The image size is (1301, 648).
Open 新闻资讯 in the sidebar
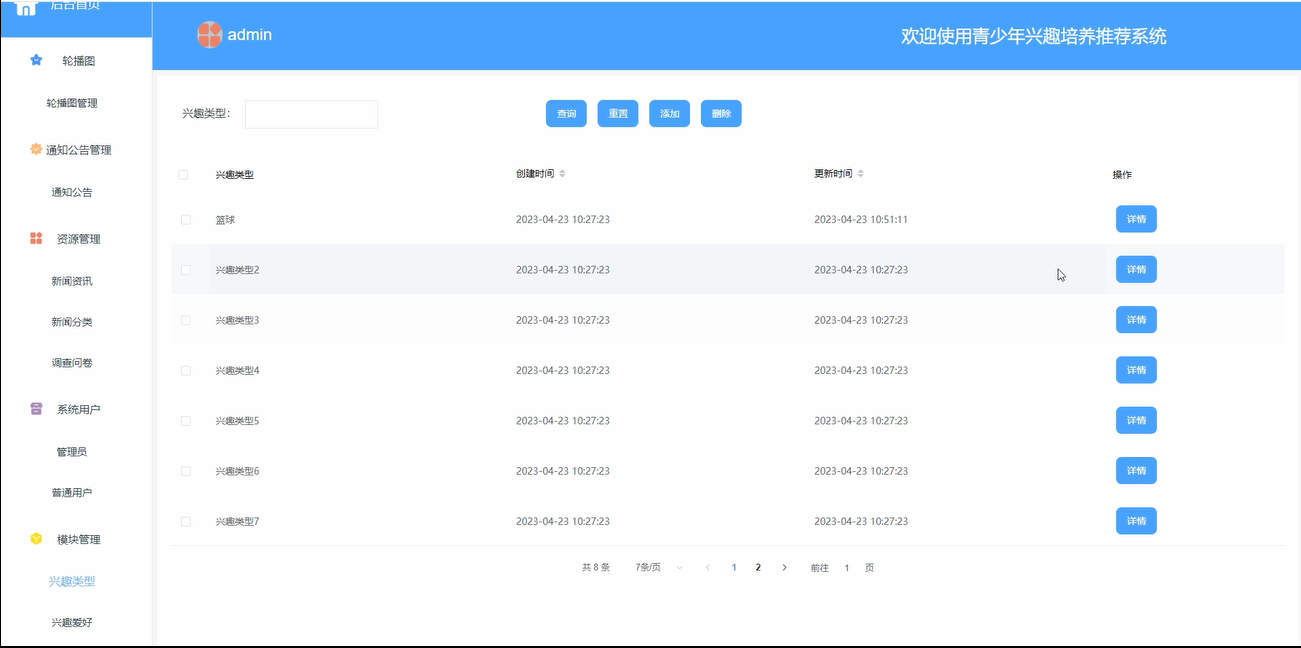72,281
